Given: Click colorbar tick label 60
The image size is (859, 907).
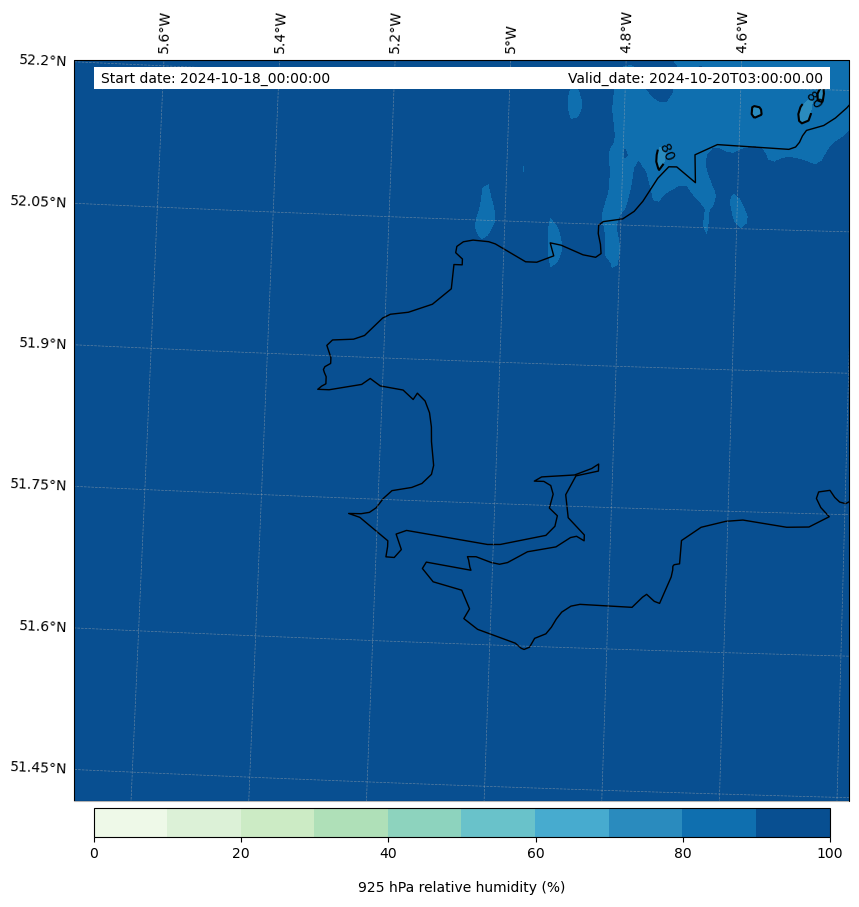Looking at the screenshot, I should click(x=535, y=853).
